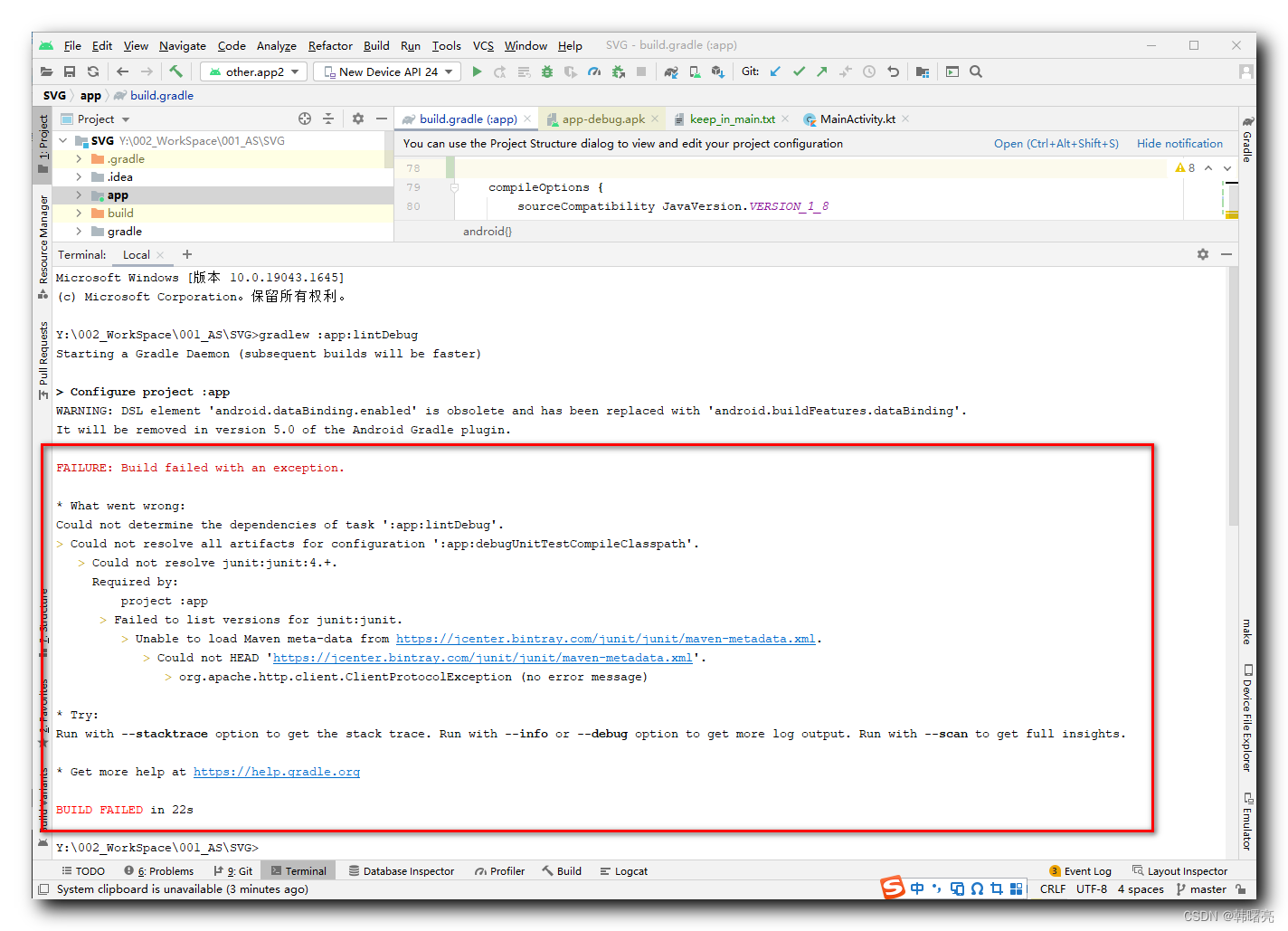Click the master Git branch widget

tap(1201, 889)
